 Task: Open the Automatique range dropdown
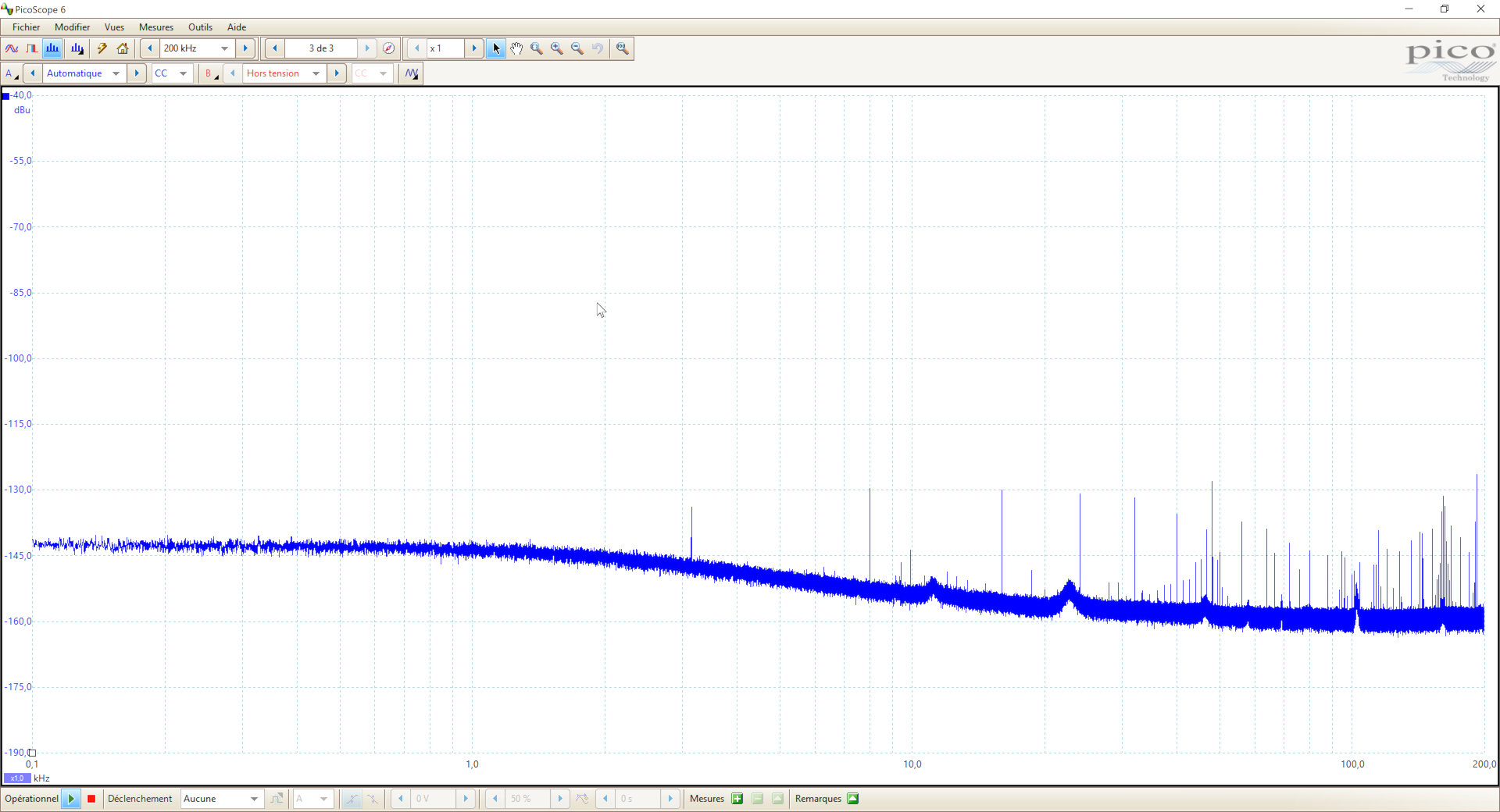[84, 73]
